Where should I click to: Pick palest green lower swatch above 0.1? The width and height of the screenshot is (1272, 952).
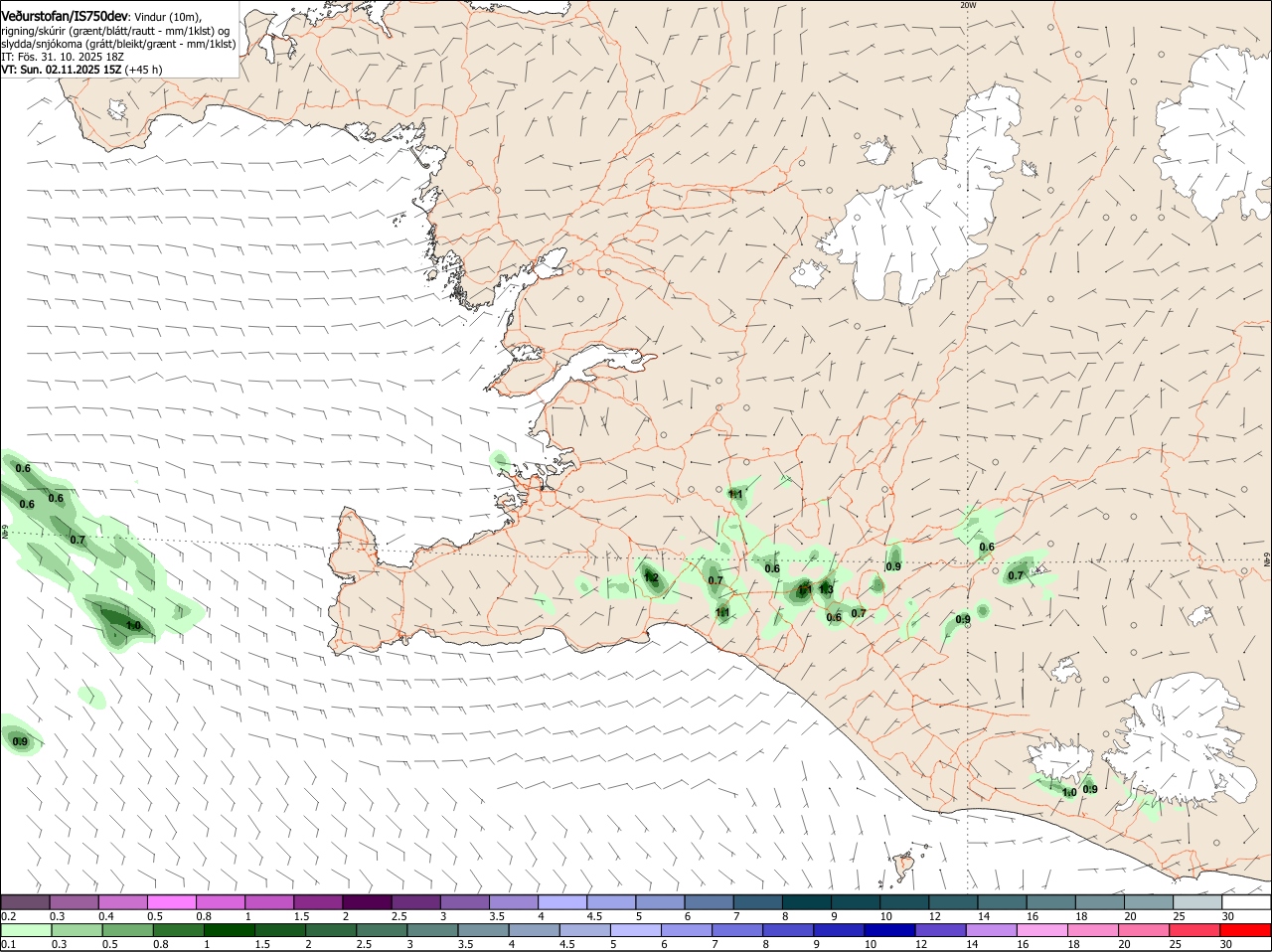(x=26, y=930)
